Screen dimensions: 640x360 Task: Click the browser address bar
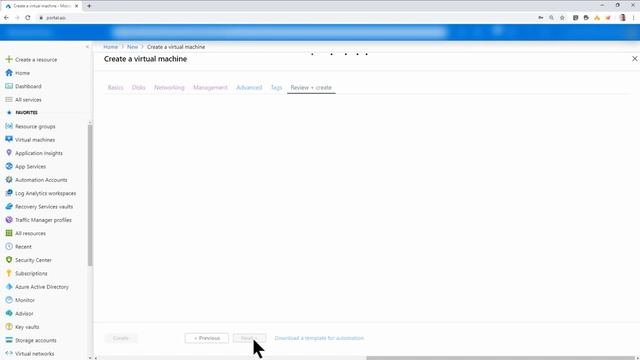pos(286,18)
